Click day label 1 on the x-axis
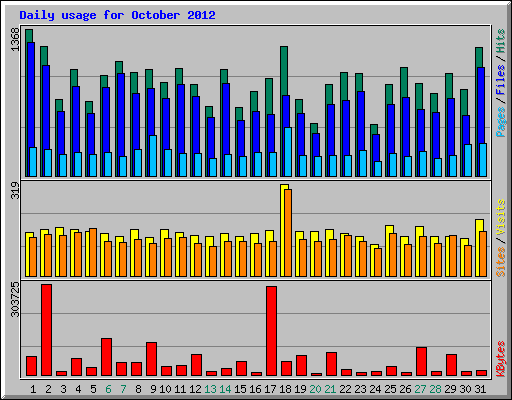The image size is (512, 400). (33, 389)
